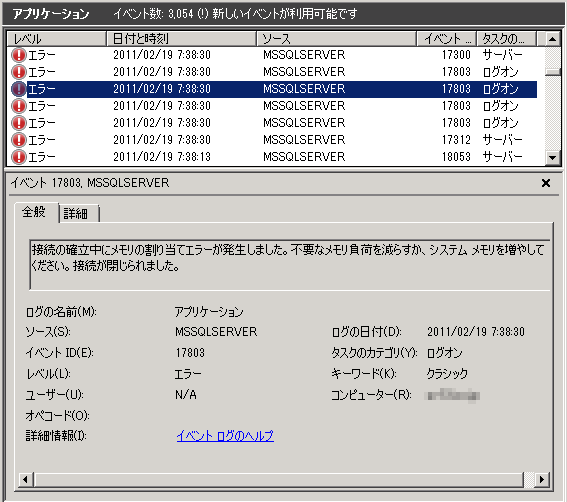Click the error icon of event 18053 row
Image resolution: width=567 pixels, height=502 pixels.
18,157
